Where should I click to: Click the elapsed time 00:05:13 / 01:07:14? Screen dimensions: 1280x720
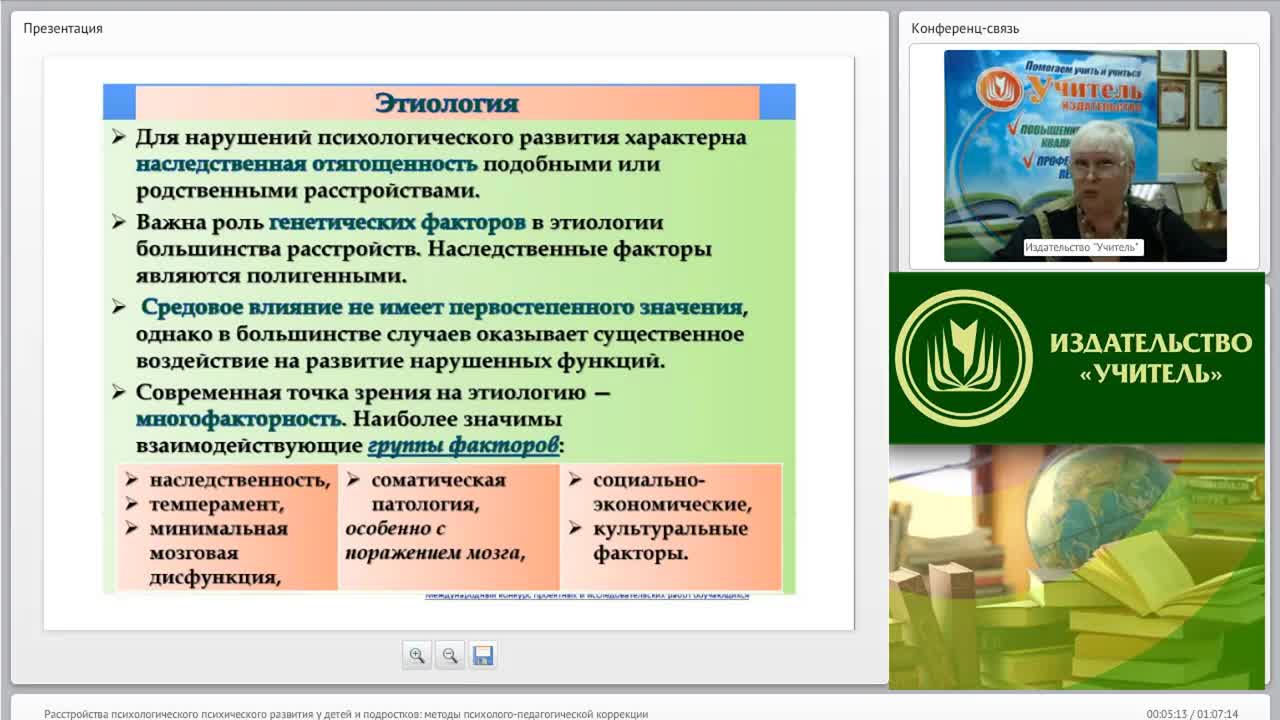pos(1192,714)
